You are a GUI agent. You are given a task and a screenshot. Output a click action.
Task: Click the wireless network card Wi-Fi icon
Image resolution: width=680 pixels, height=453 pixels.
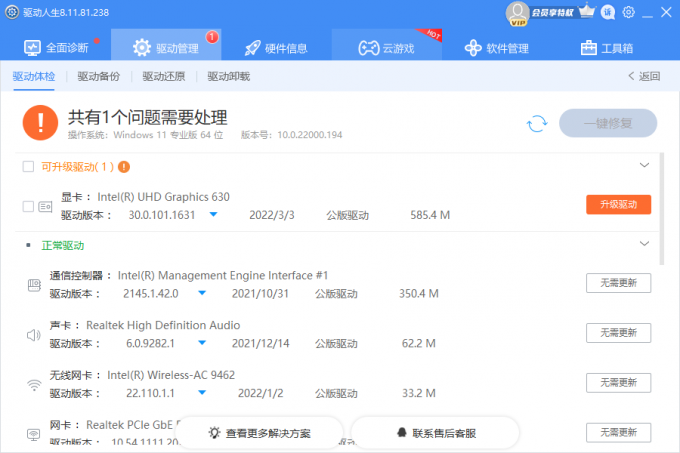[33, 384]
